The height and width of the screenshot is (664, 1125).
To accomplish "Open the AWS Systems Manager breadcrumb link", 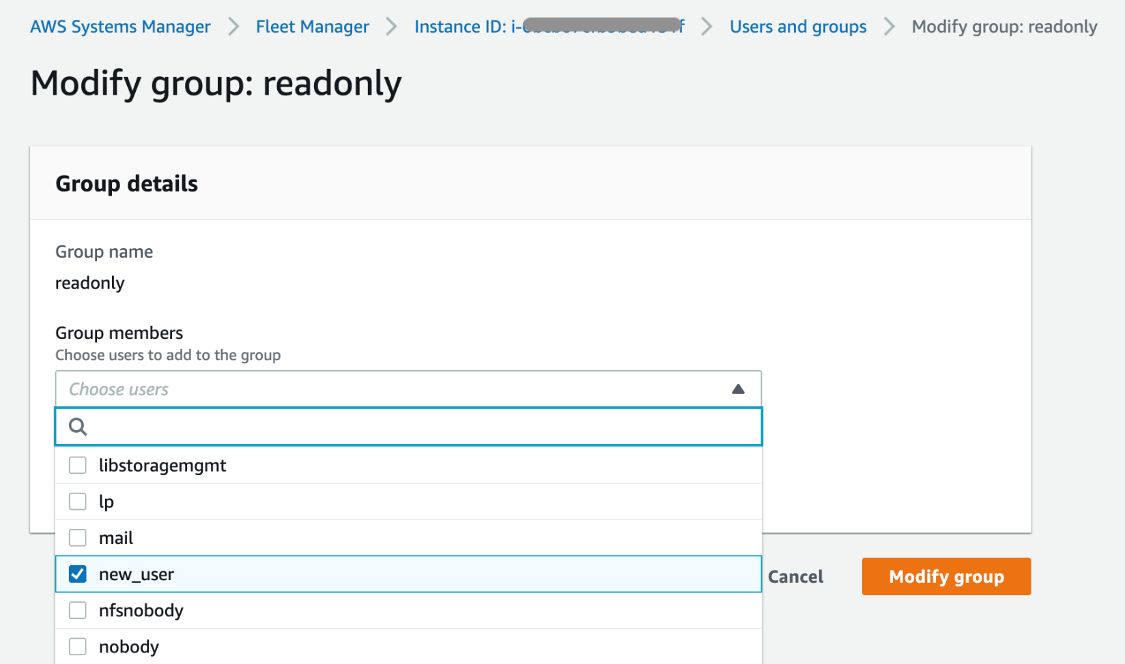I will pyautogui.click(x=120, y=26).
